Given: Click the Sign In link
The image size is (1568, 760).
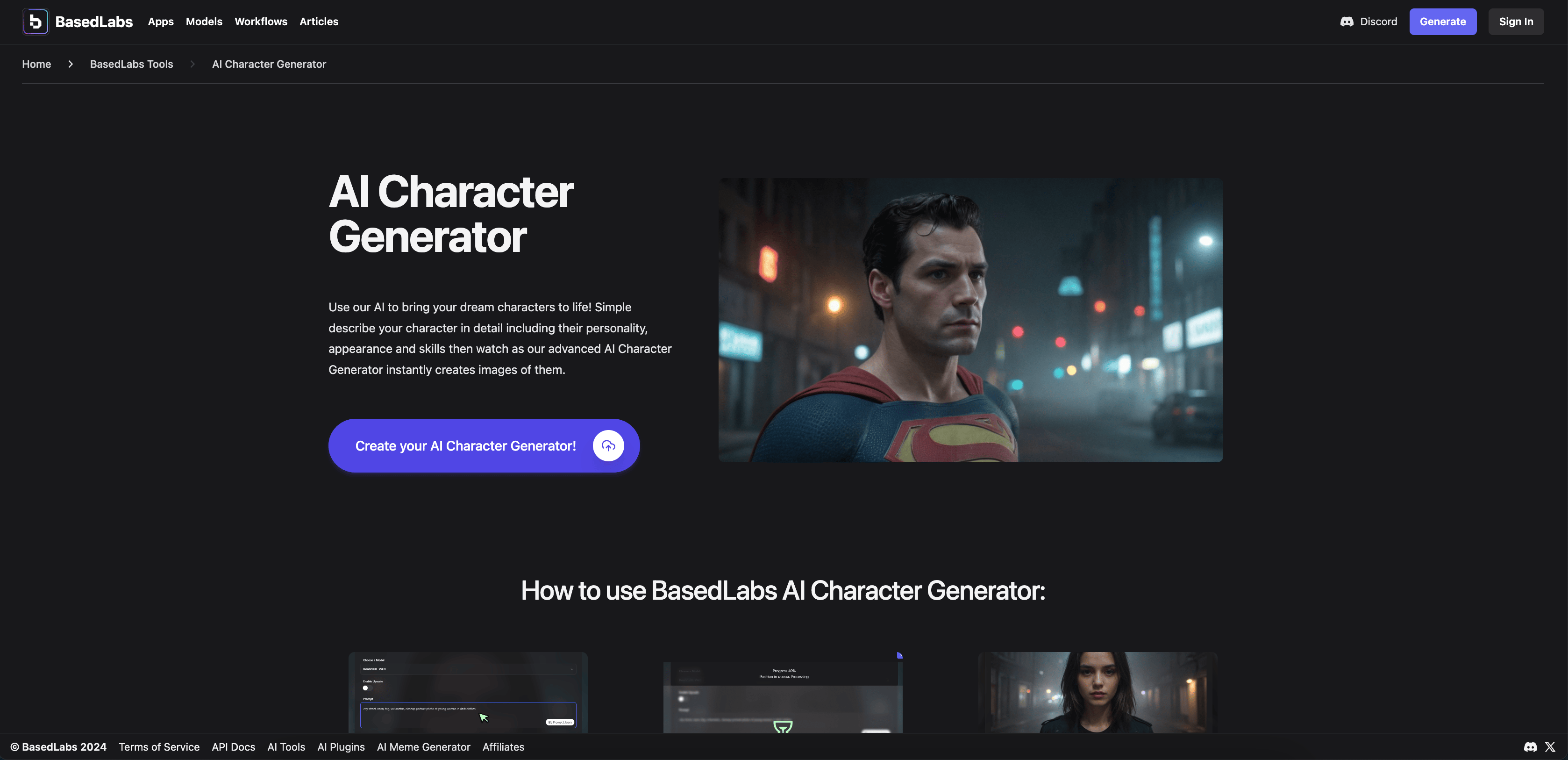Looking at the screenshot, I should tap(1516, 21).
